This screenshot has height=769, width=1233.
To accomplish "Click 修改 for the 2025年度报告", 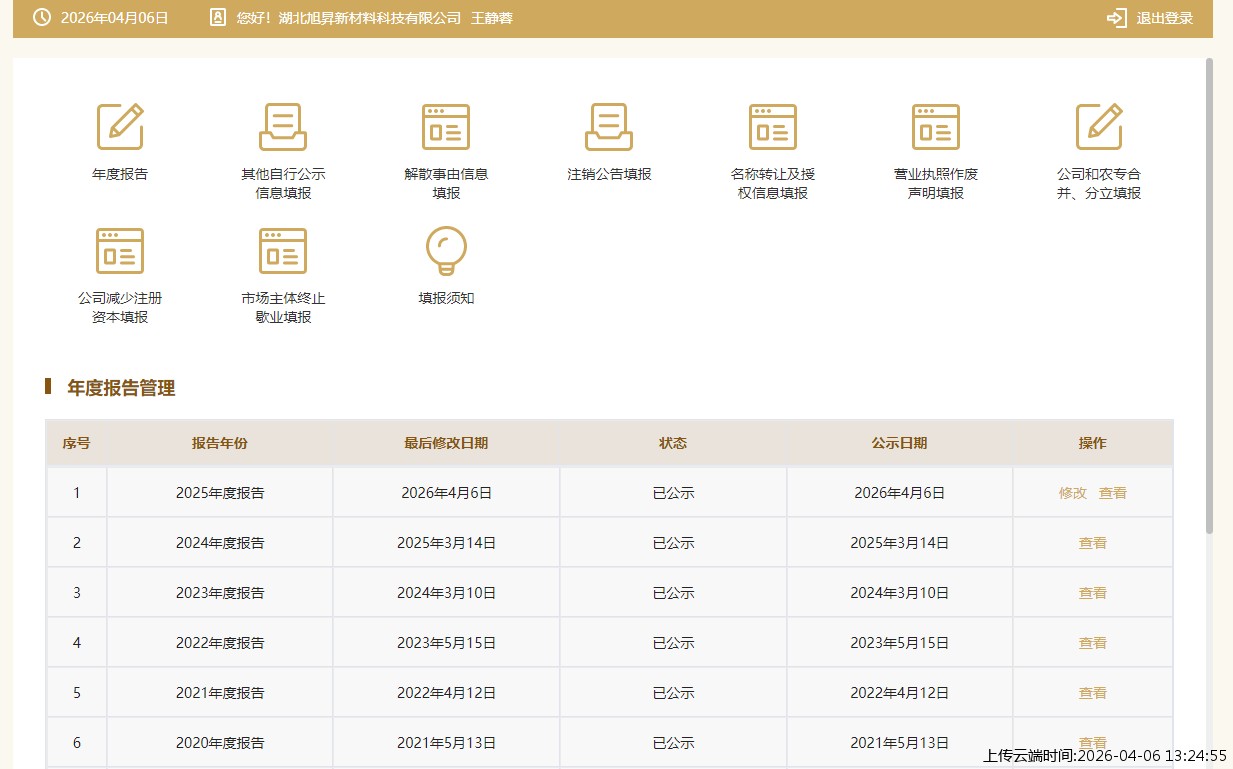I will coord(1072,493).
